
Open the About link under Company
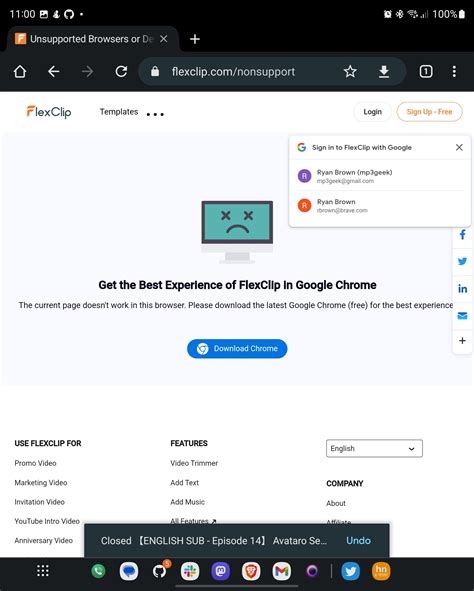pyautogui.click(x=336, y=504)
